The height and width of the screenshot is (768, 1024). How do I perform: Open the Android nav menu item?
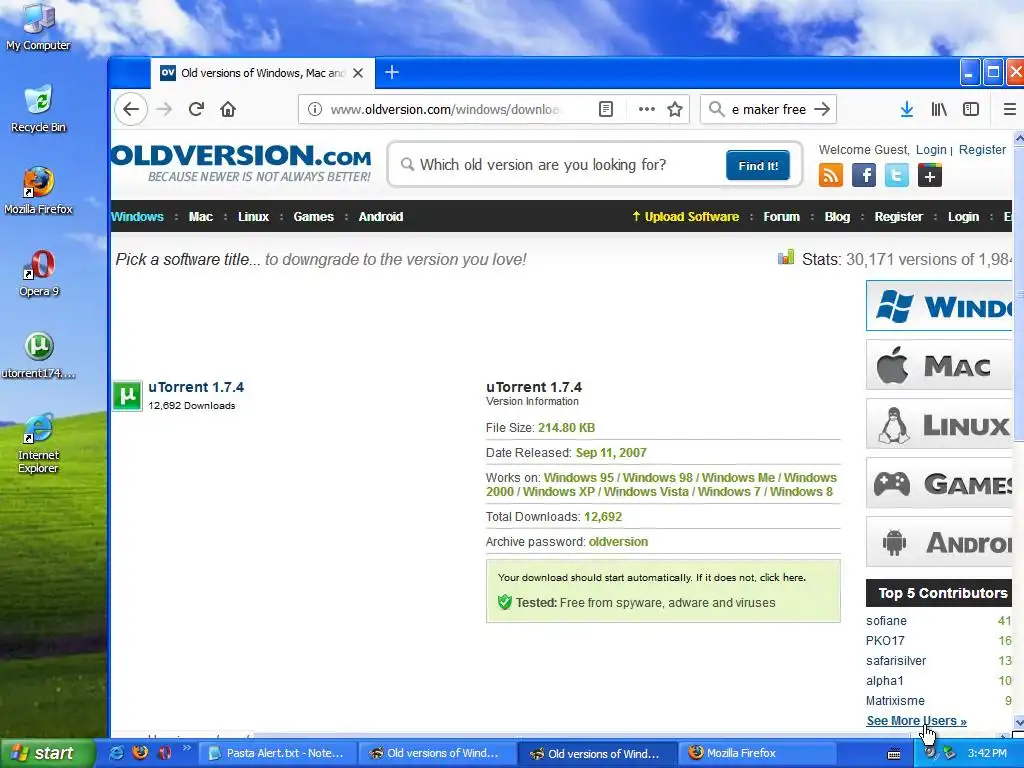point(381,217)
